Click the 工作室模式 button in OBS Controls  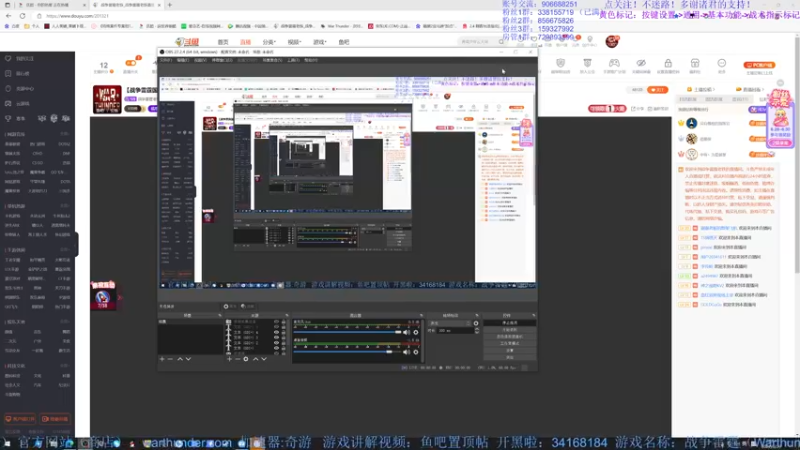[x=510, y=343]
